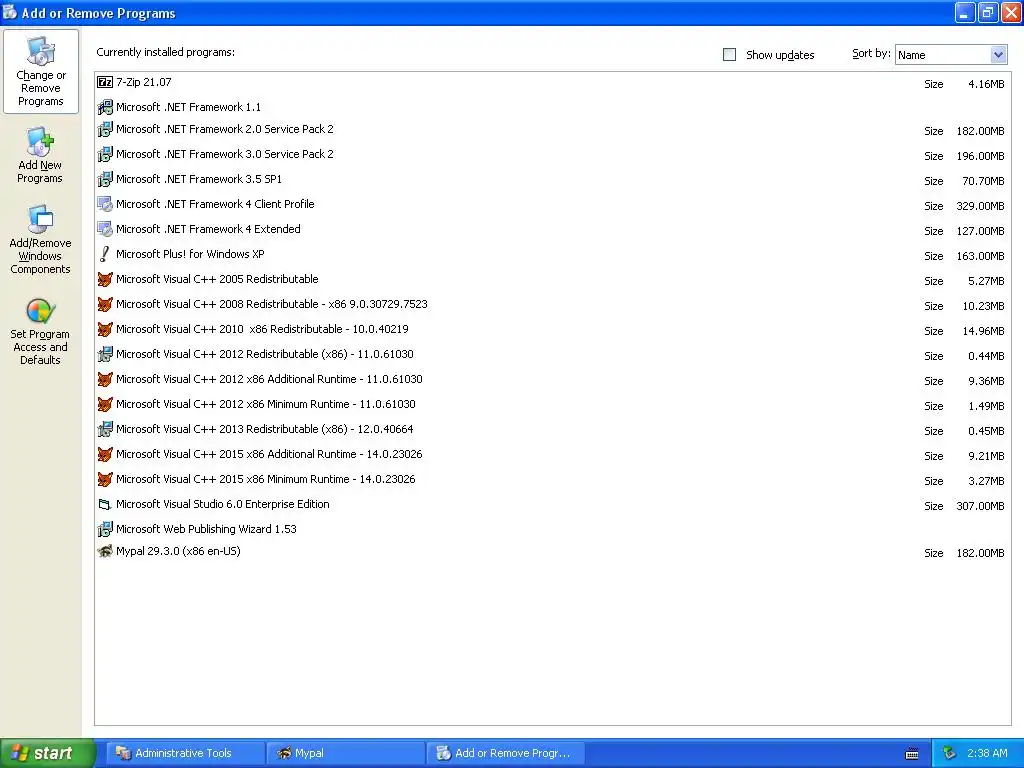Open Change or Remove Programs view

[x=40, y=71]
